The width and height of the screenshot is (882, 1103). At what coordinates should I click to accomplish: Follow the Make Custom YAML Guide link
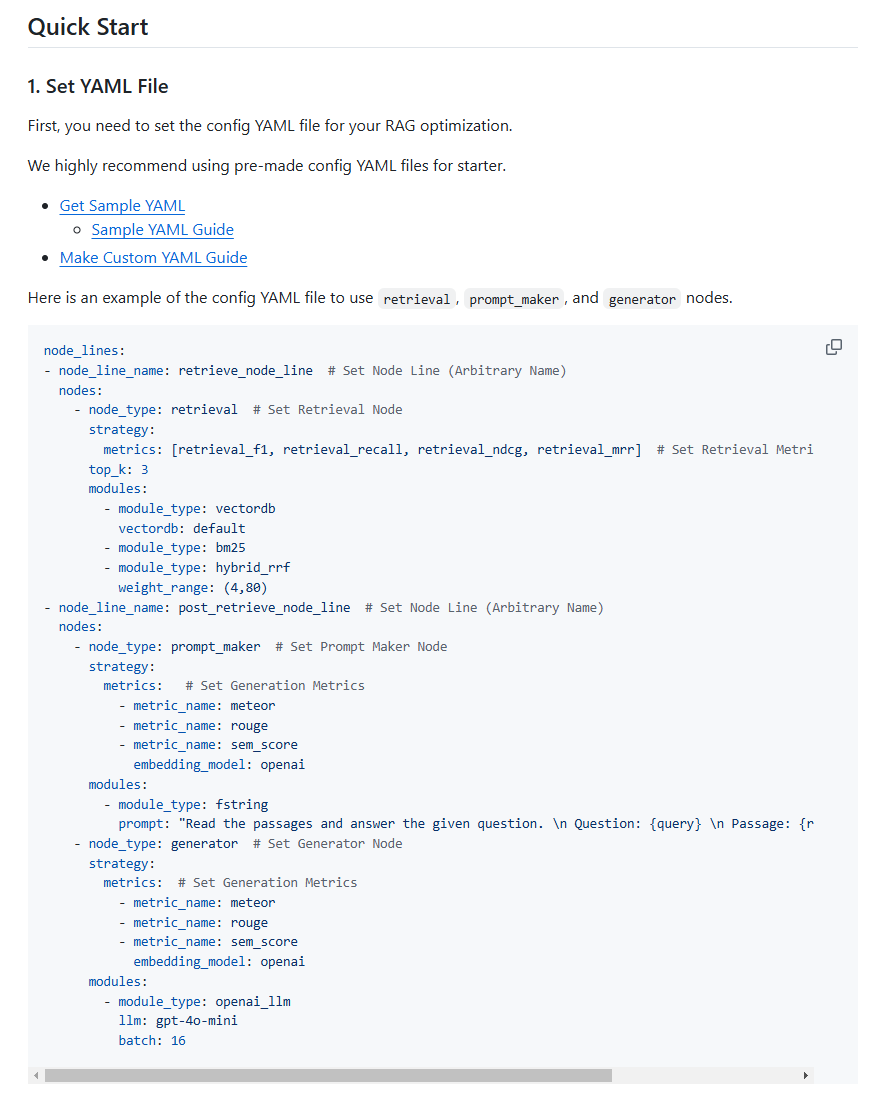coord(153,258)
